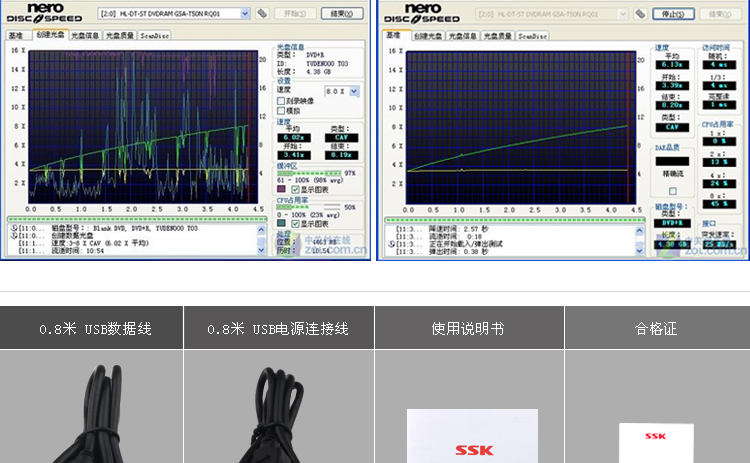This screenshot has height=463, width=750.
Task: Click the SSK user manual booklet image
Action: point(472,437)
